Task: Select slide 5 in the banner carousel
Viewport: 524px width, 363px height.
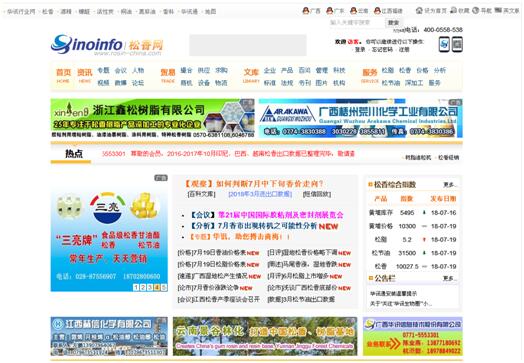Action: [x=164, y=287]
